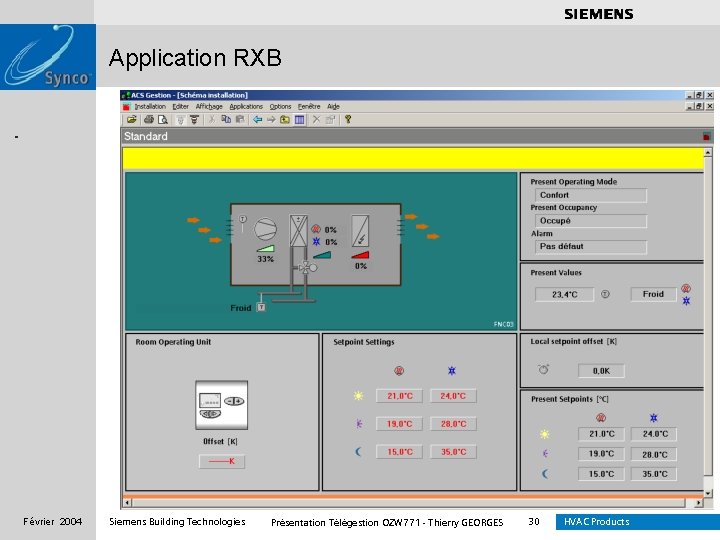Click the print toolbar icon
The width and height of the screenshot is (720, 540).
(x=149, y=120)
